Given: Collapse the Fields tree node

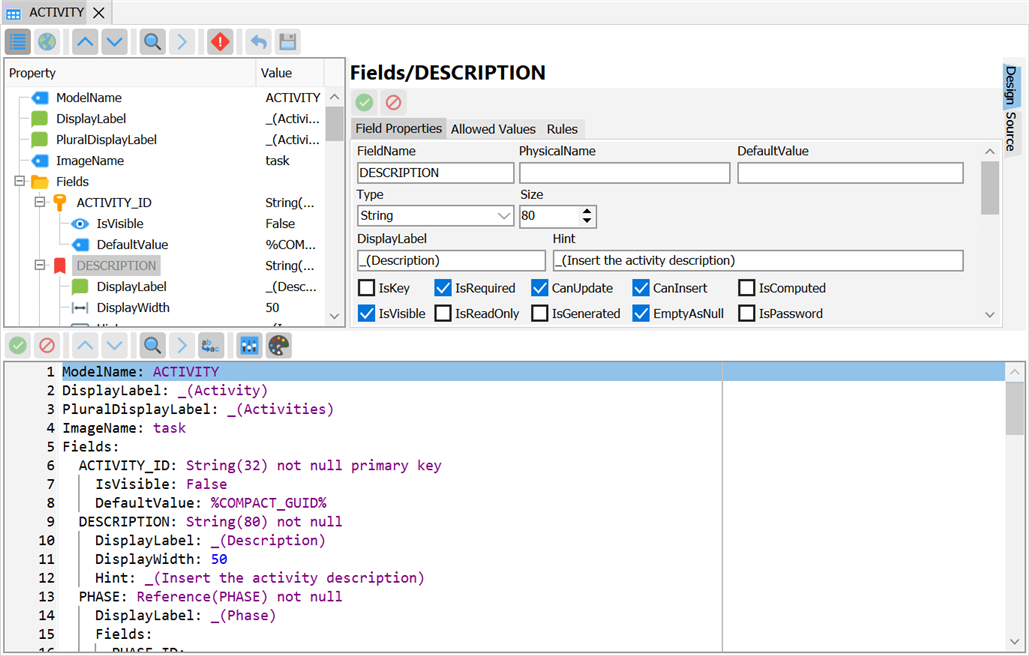Looking at the screenshot, I should click(x=20, y=181).
